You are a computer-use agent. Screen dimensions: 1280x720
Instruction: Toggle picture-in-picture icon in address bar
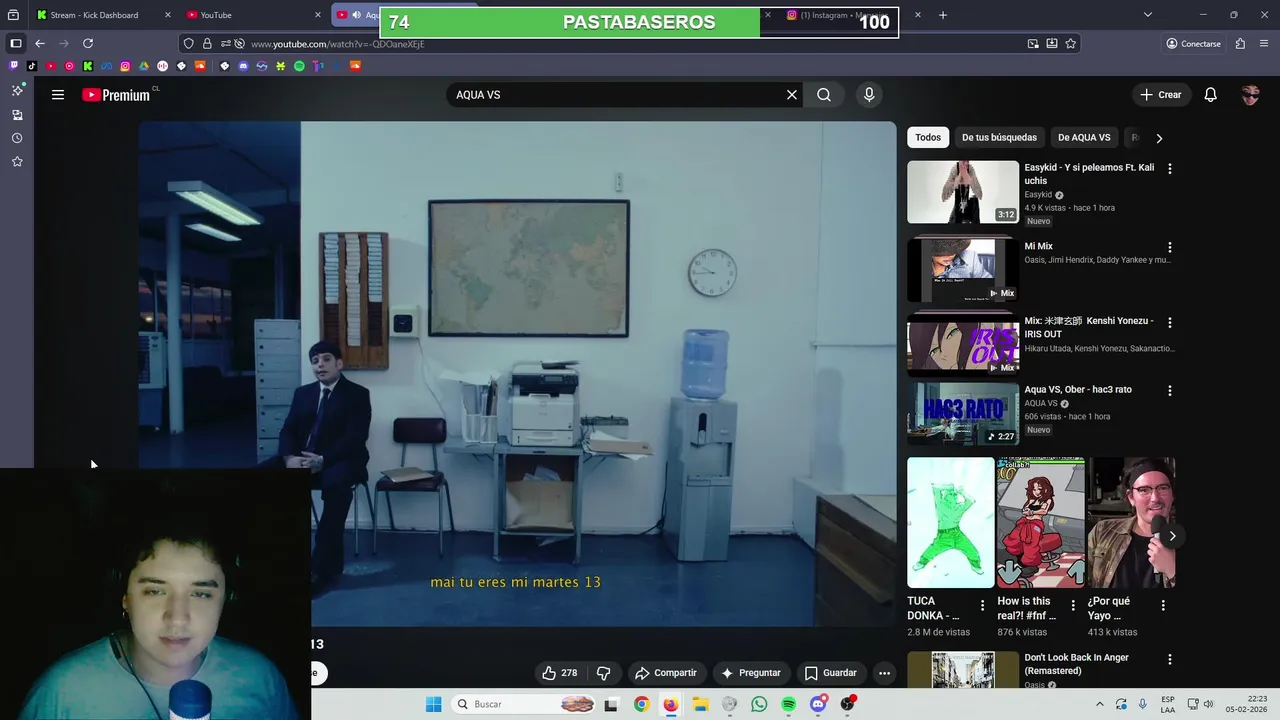pos(1033,44)
